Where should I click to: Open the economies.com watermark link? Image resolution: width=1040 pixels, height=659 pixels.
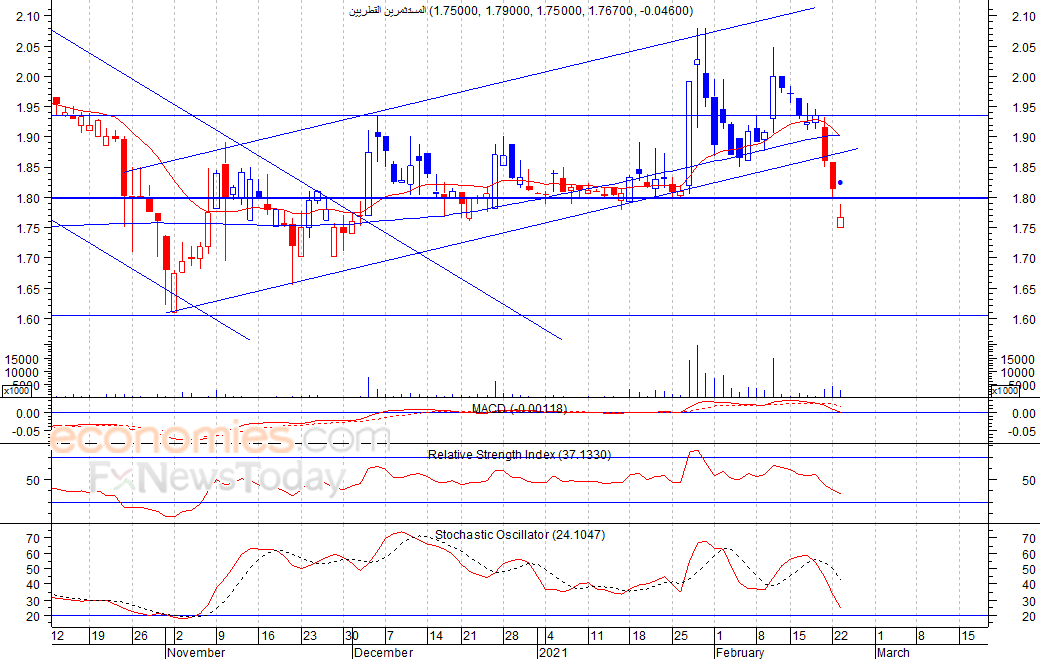pos(220,438)
